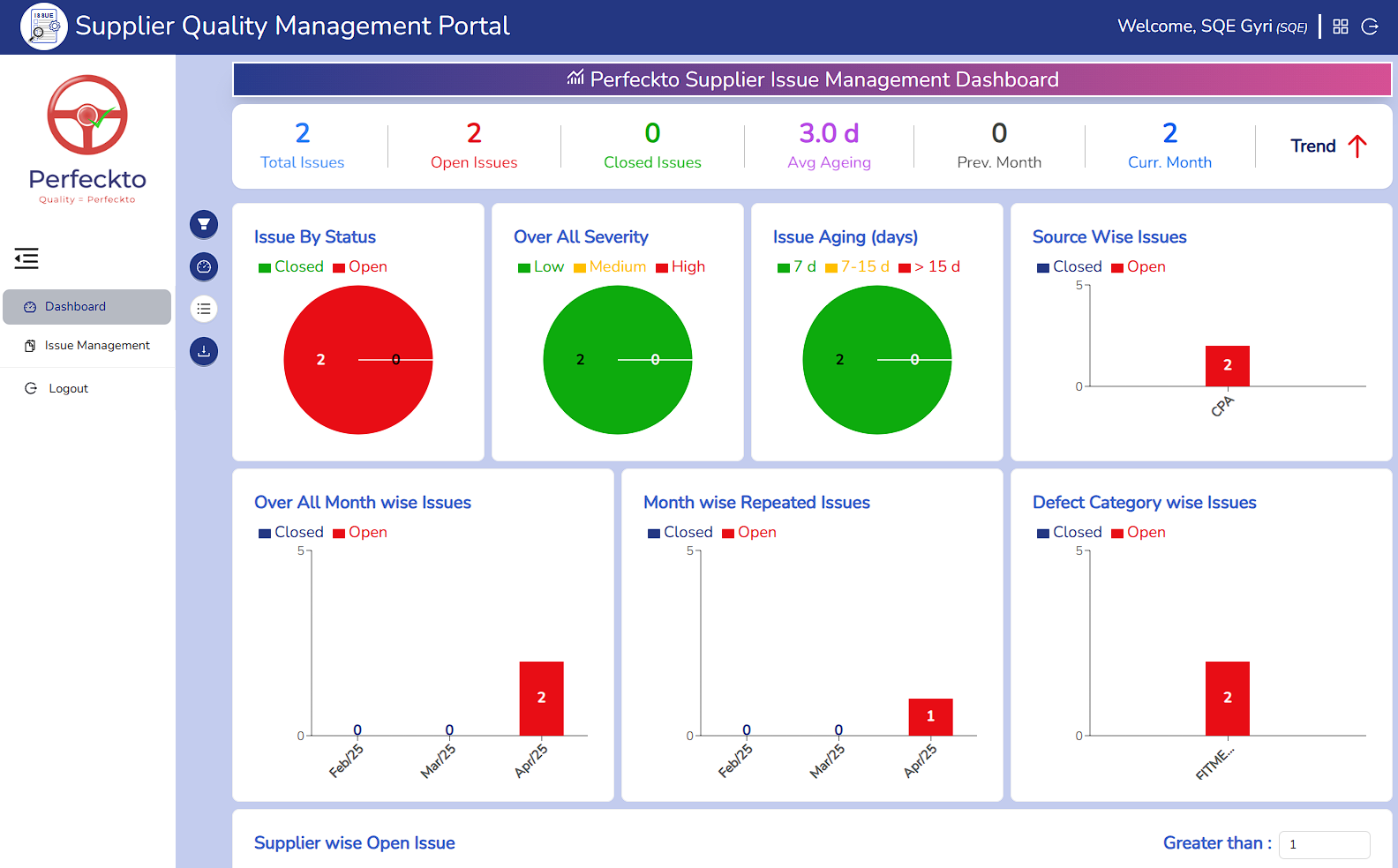The height and width of the screenshot is (868, 1398).
Task: Click the round download button
Action: tap(204, 351)
